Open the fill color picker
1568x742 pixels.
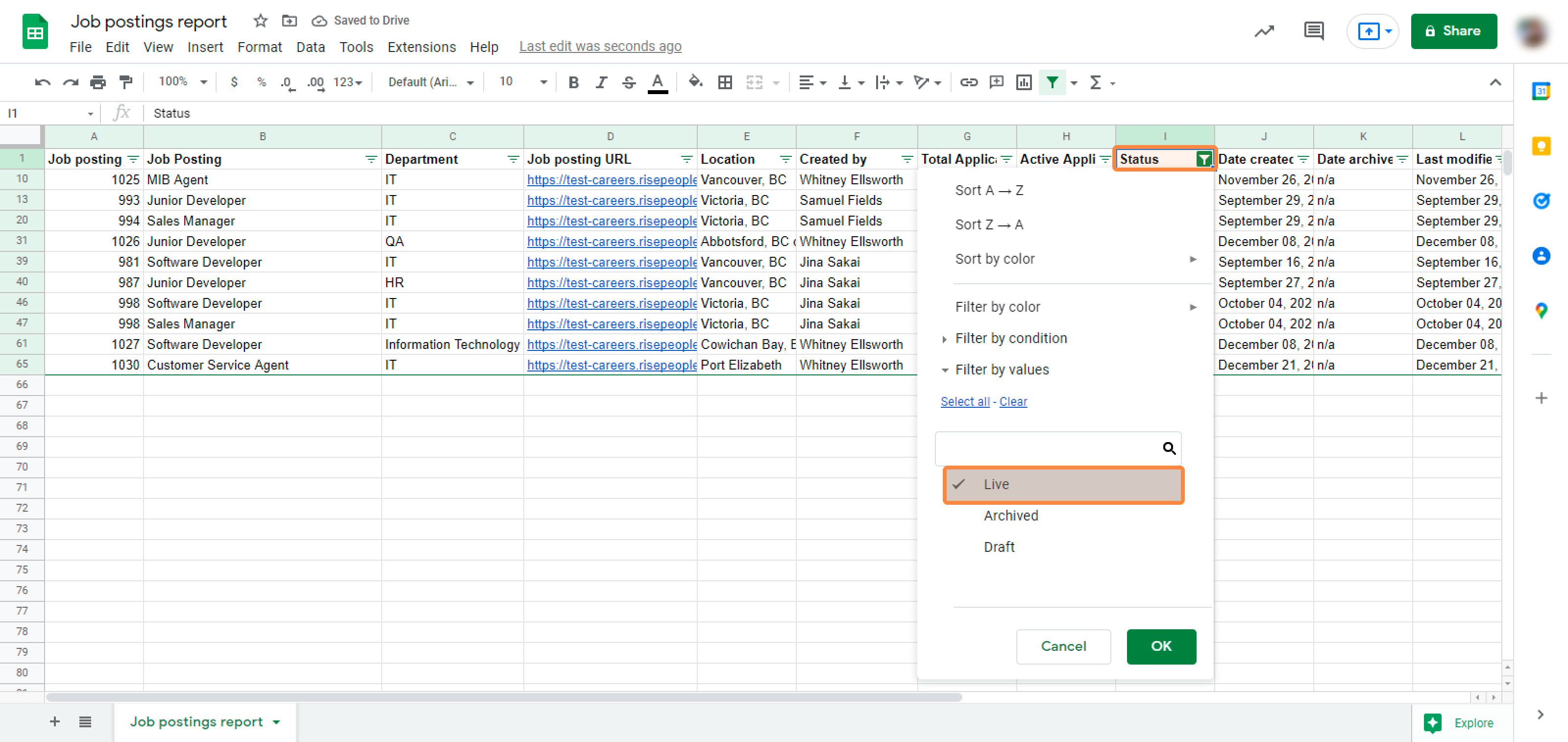(x=695, y=81)
